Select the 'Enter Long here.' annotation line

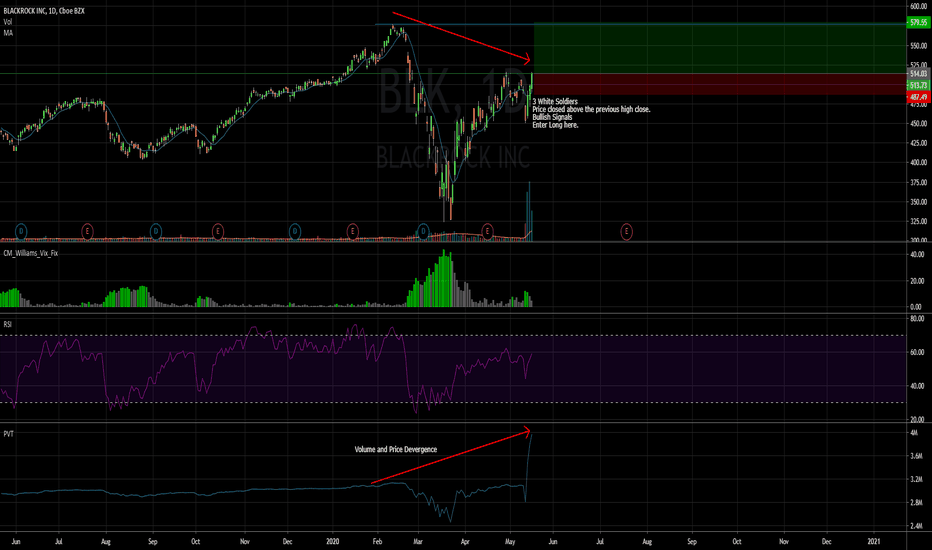[x=555, y=125]
